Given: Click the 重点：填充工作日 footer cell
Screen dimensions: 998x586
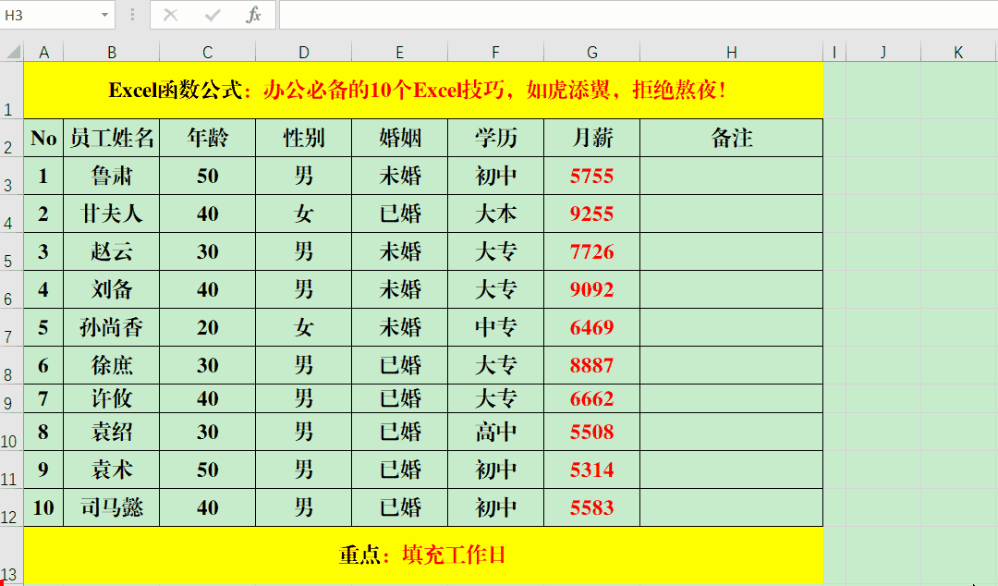Looking at the screenshot, I should click(422, 554).
